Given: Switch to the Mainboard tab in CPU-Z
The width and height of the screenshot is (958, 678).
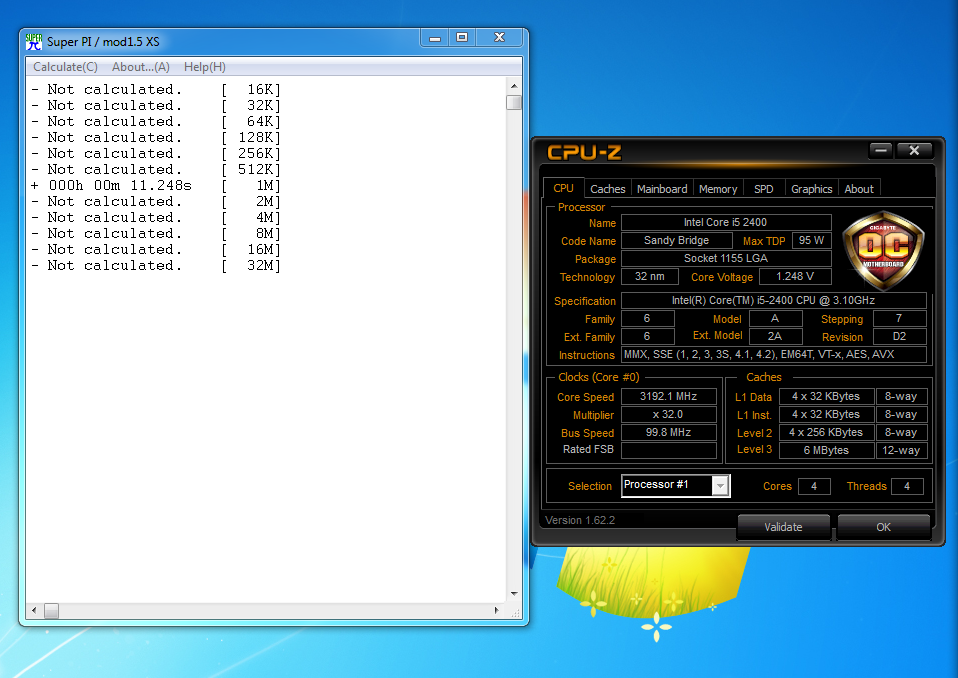Looking at the screenshot, I should pyautogui.click(x=662, y=189).
